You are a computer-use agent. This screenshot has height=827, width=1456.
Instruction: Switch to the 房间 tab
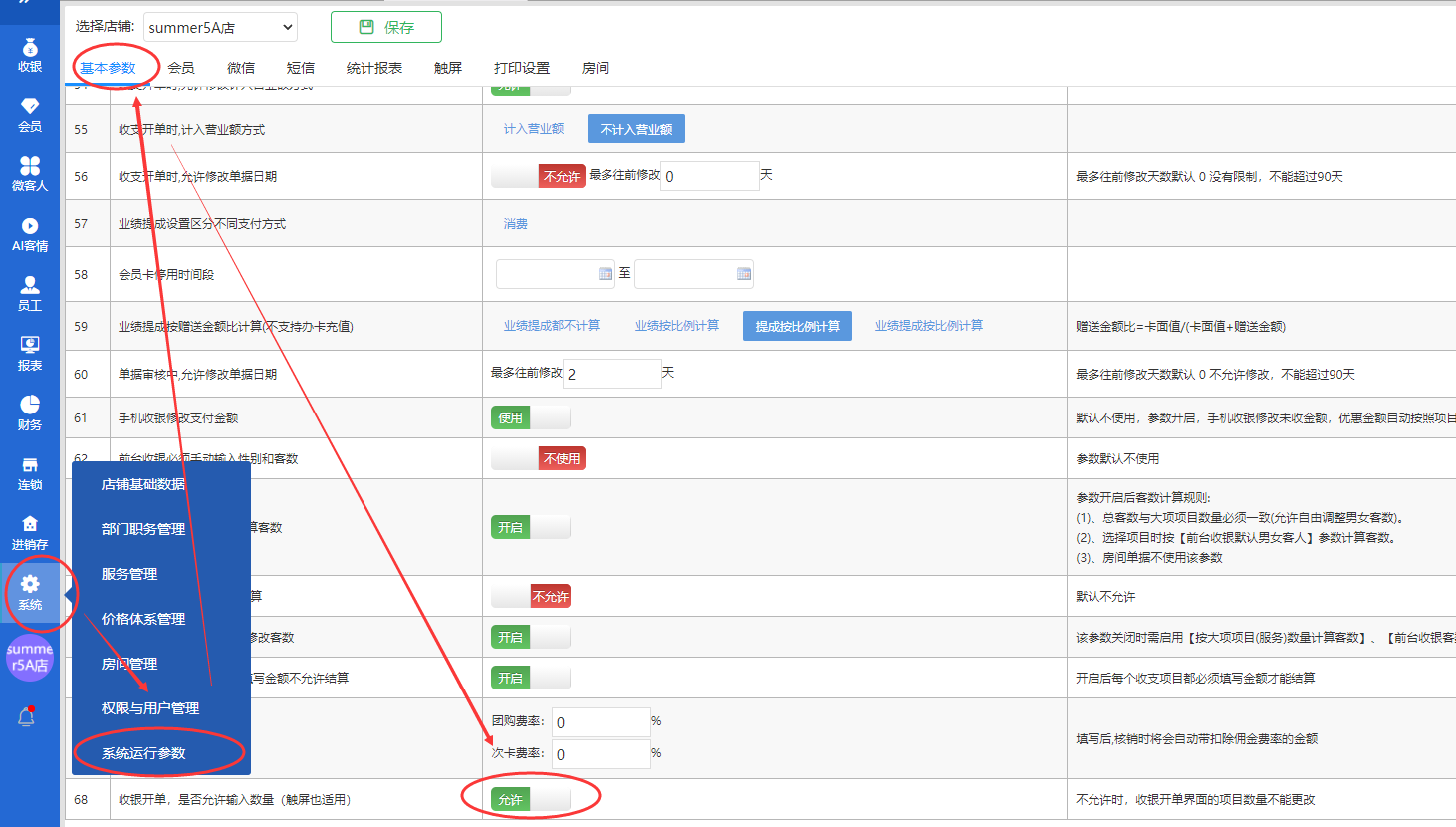coord(596,68)
